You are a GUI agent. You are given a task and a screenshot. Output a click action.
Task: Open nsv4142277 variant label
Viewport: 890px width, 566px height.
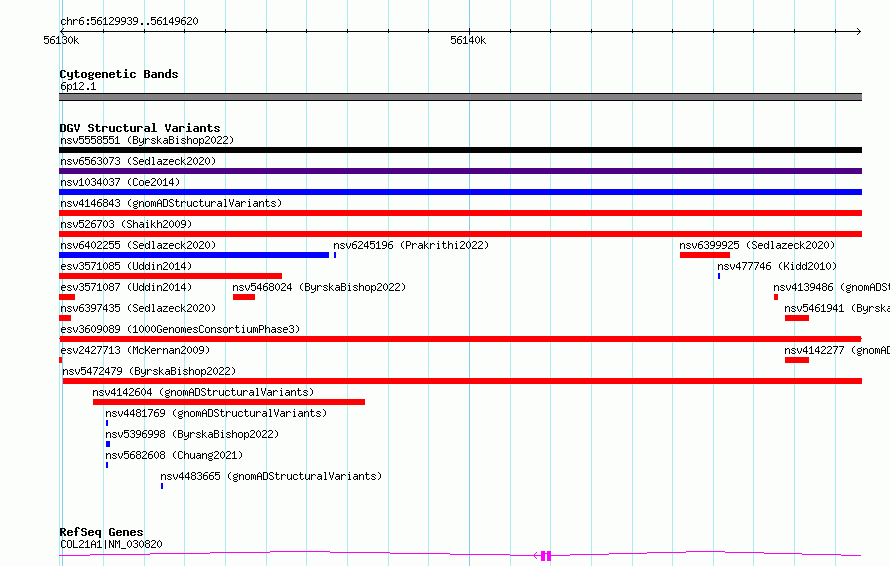pos(837,350)
